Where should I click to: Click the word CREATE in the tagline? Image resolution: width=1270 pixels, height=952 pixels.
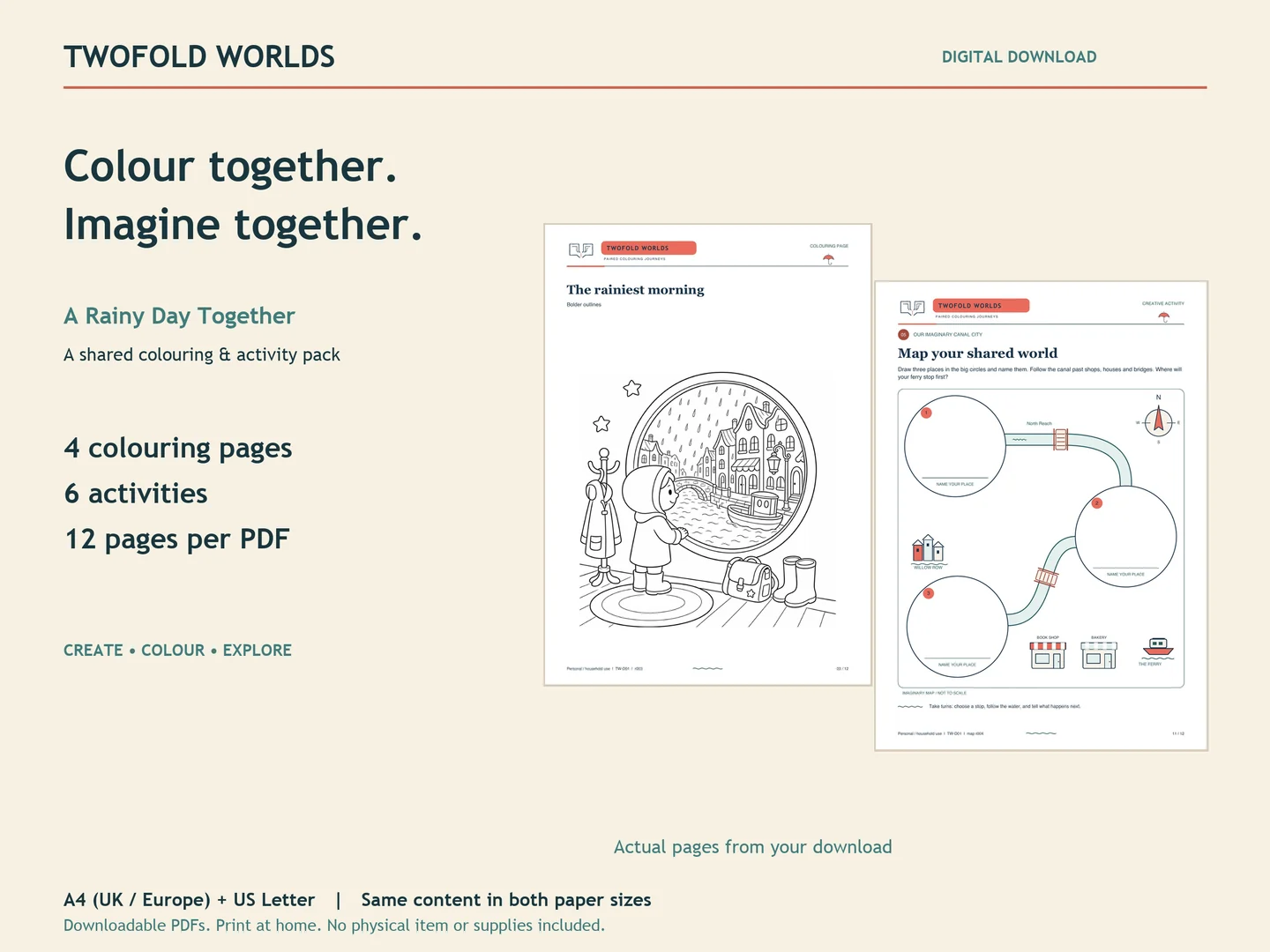[x=93, y=651]
